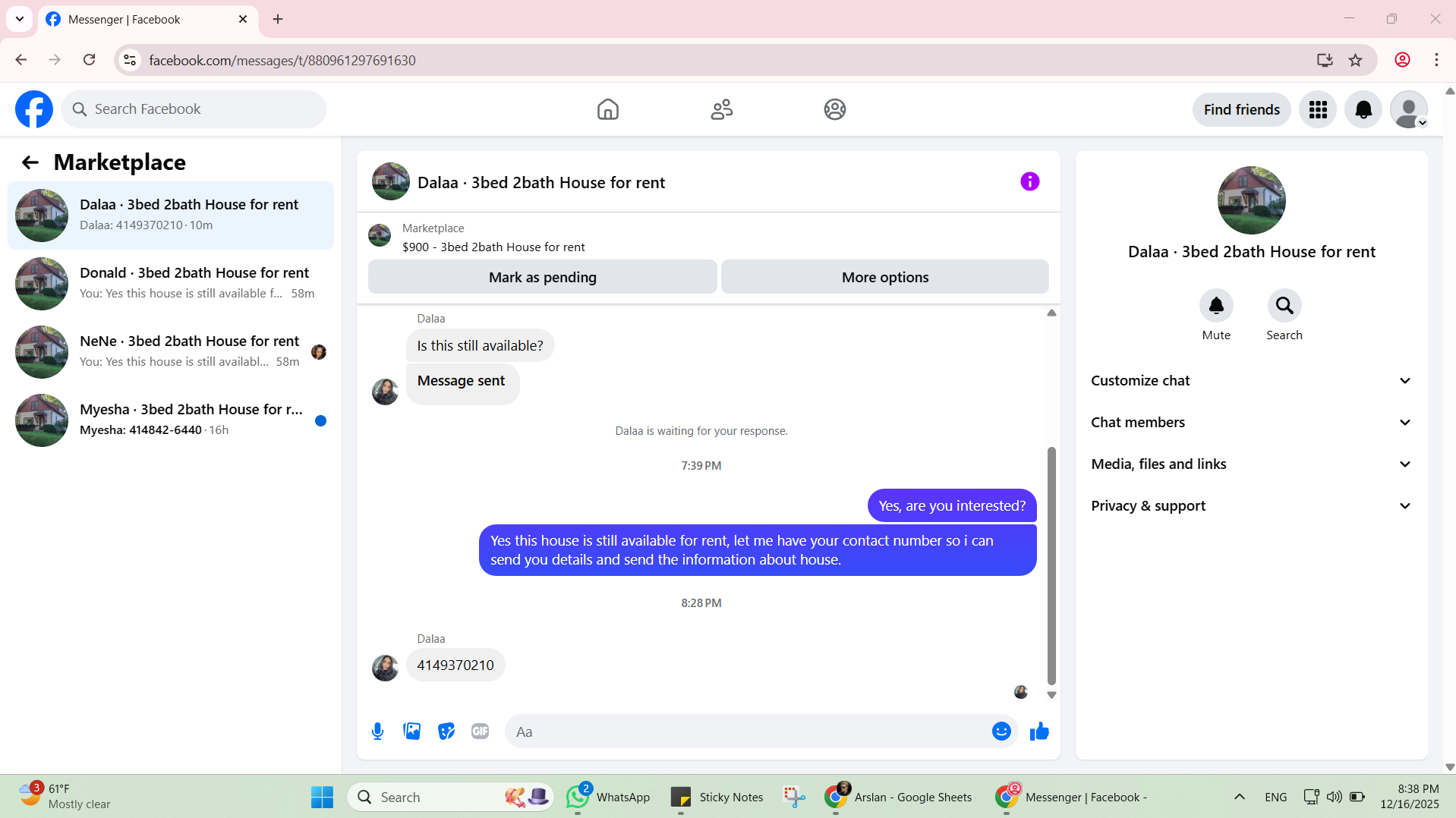Screen dimensions: 1456x818
Task: Expand Chat members section
Action: pos(1251,423)
